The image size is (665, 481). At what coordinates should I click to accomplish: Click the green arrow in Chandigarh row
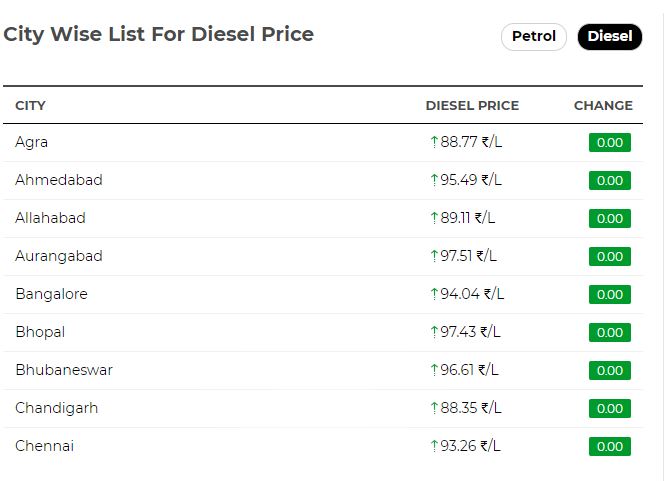[434, 408]
